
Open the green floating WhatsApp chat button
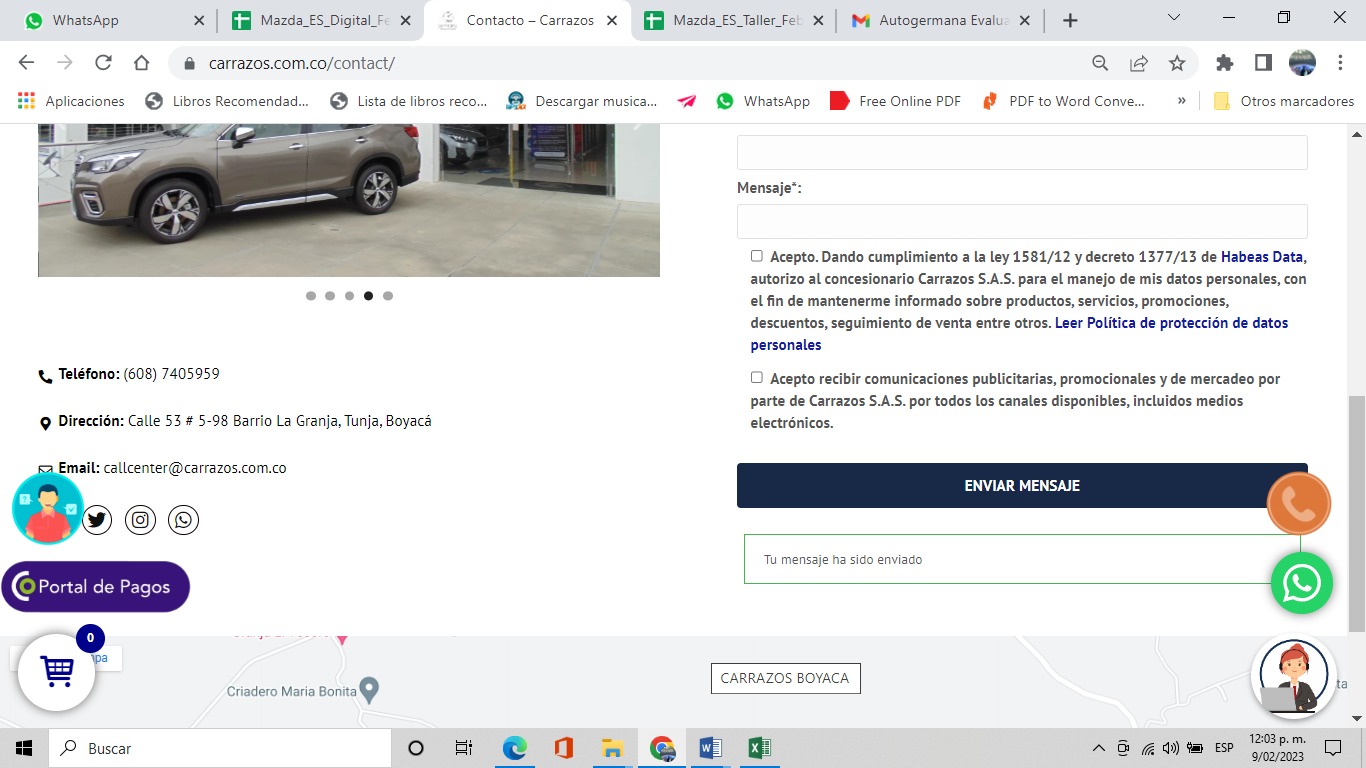tap(1301, 583)
